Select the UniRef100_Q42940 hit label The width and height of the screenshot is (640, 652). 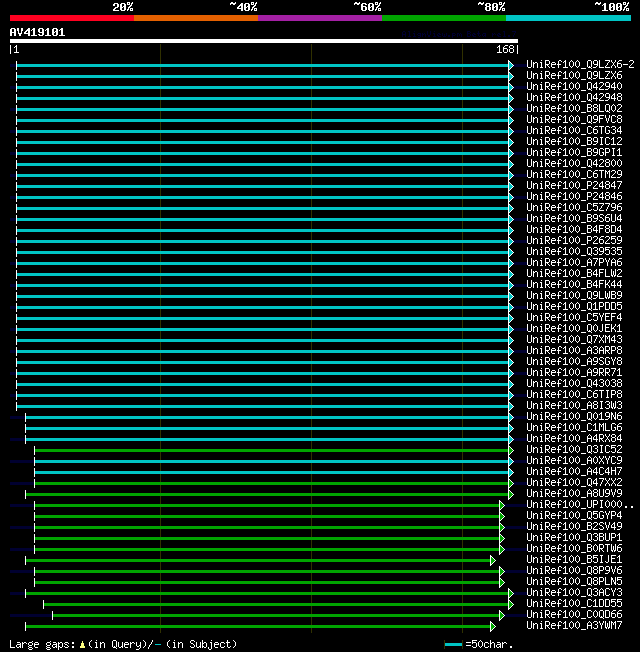(574, 86)
